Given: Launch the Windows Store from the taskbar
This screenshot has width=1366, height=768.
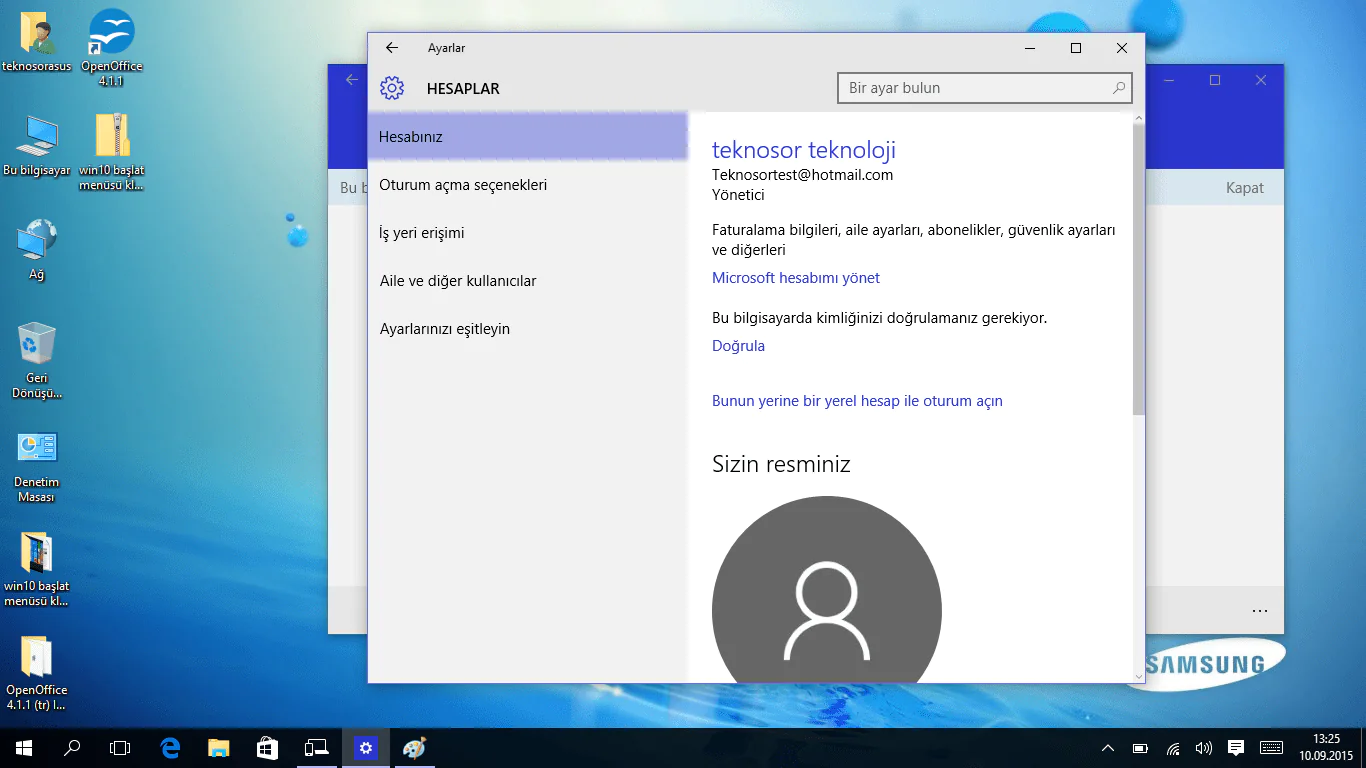Looking at the screenshot, I should click(x=266, y=747).
